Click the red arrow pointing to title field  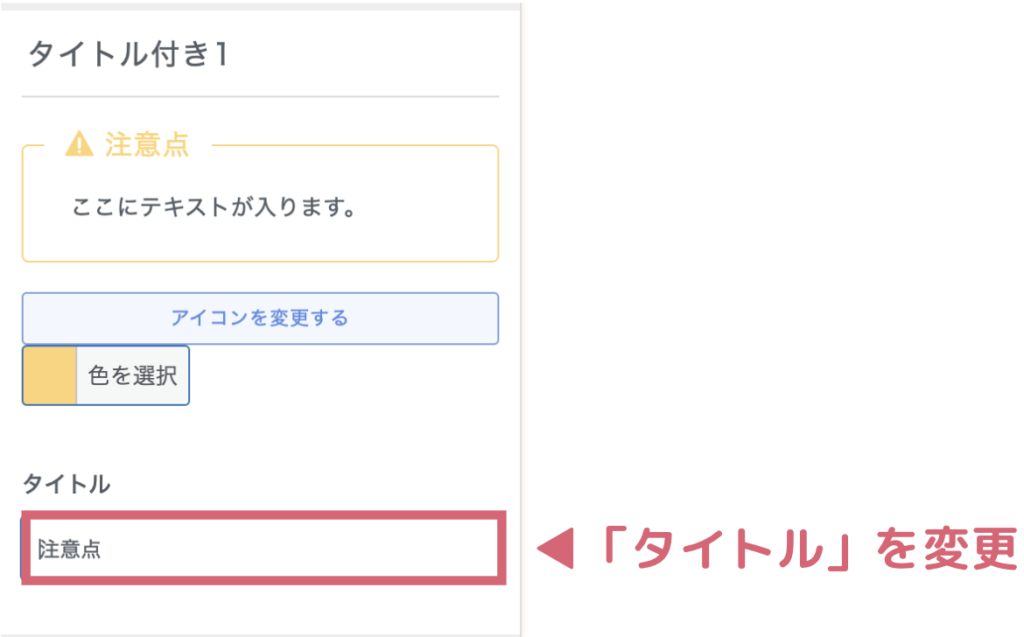click(555, 548)
